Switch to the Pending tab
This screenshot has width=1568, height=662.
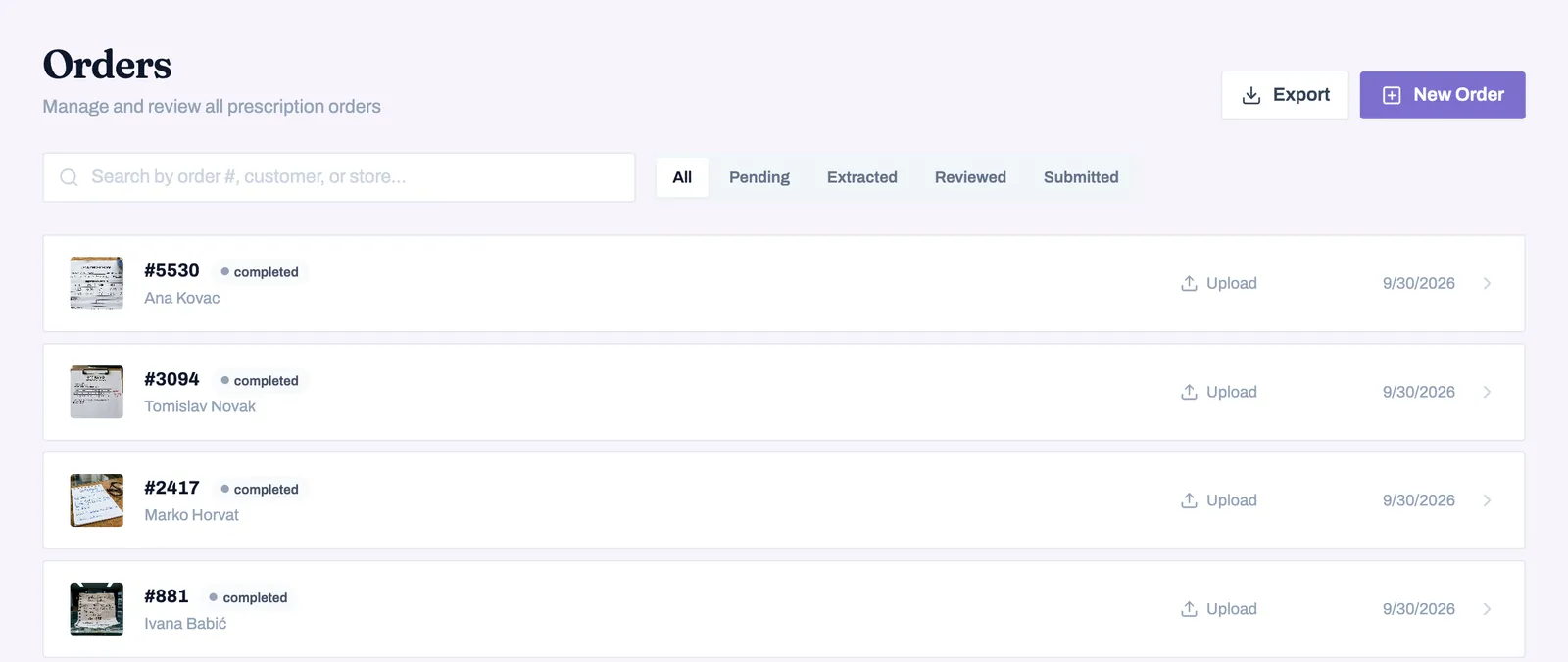[x=759, y=177]
